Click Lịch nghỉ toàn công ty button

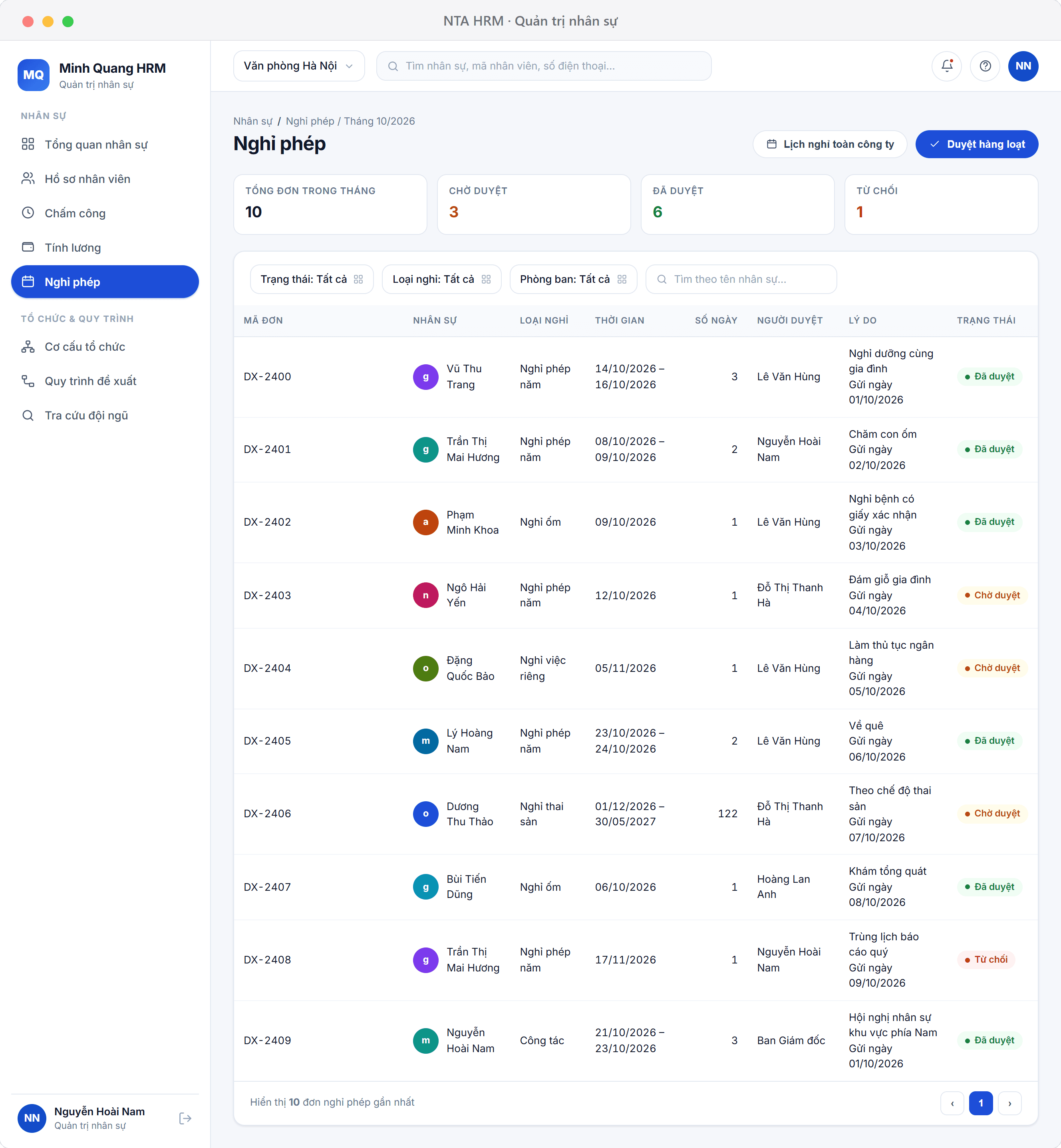[x=830, y=144]
